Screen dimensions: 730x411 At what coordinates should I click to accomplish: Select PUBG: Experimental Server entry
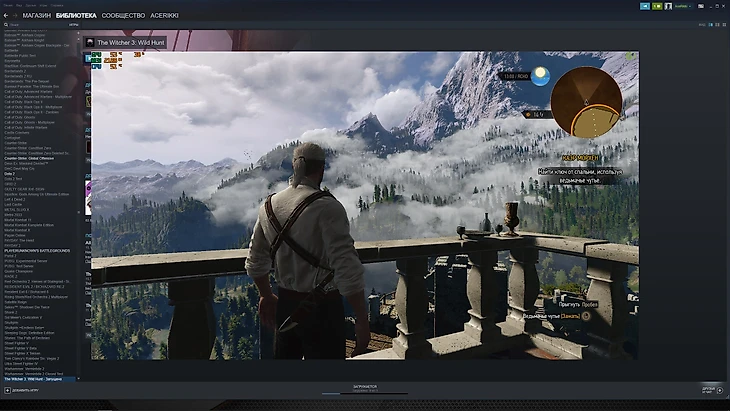[26, 261]
